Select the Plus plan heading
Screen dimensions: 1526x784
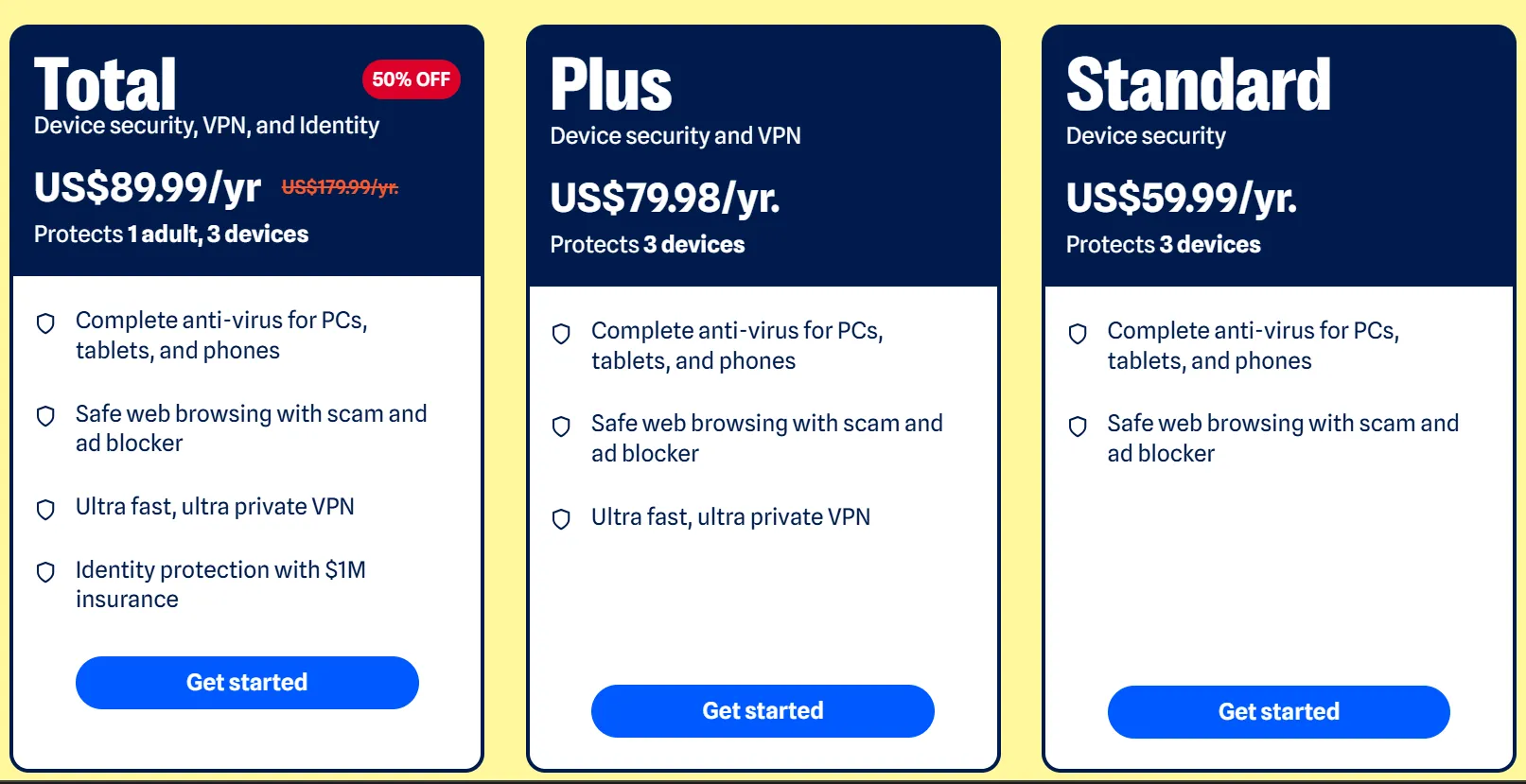click(611, 84)
